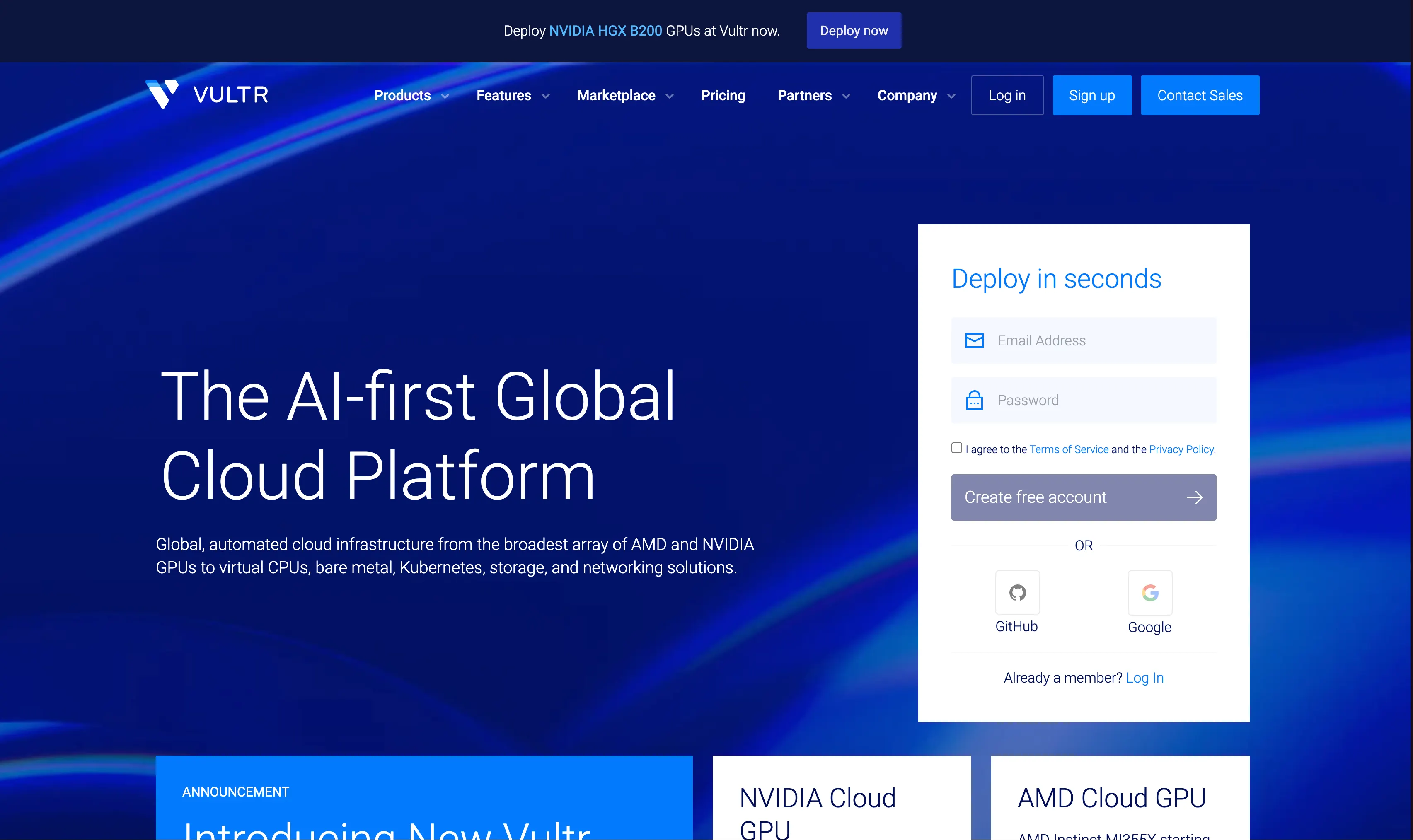
Task: Open the Features dropdown chevron
Action: (x=546, y=96)
